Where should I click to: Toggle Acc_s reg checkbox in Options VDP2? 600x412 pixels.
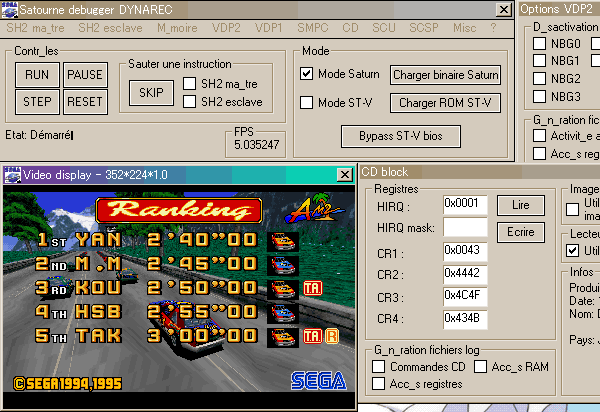pyautogui.click(x=540, y=154)
